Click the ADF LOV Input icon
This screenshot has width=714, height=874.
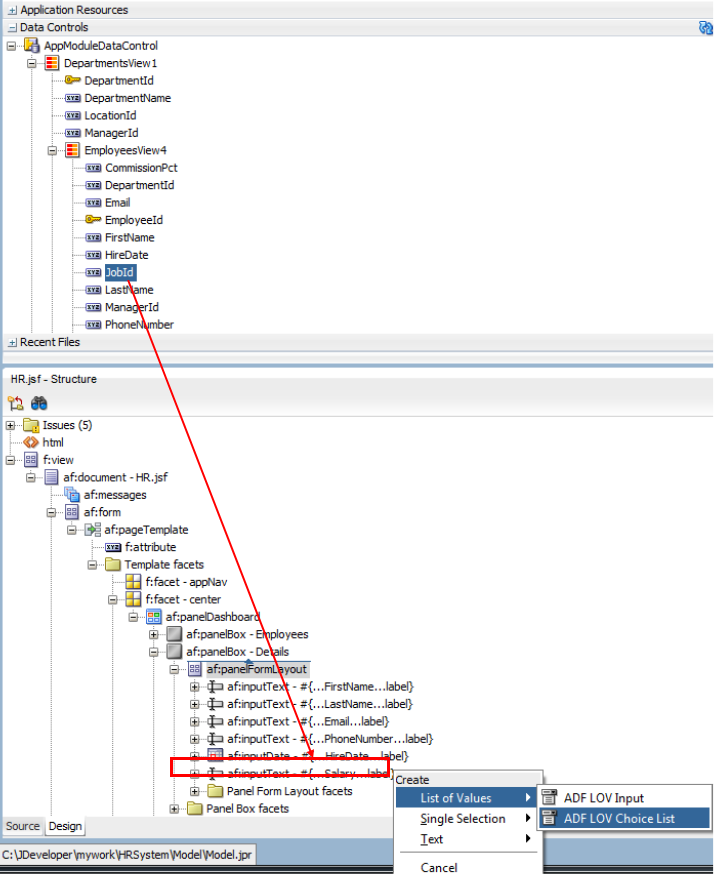tap(550, 798)
